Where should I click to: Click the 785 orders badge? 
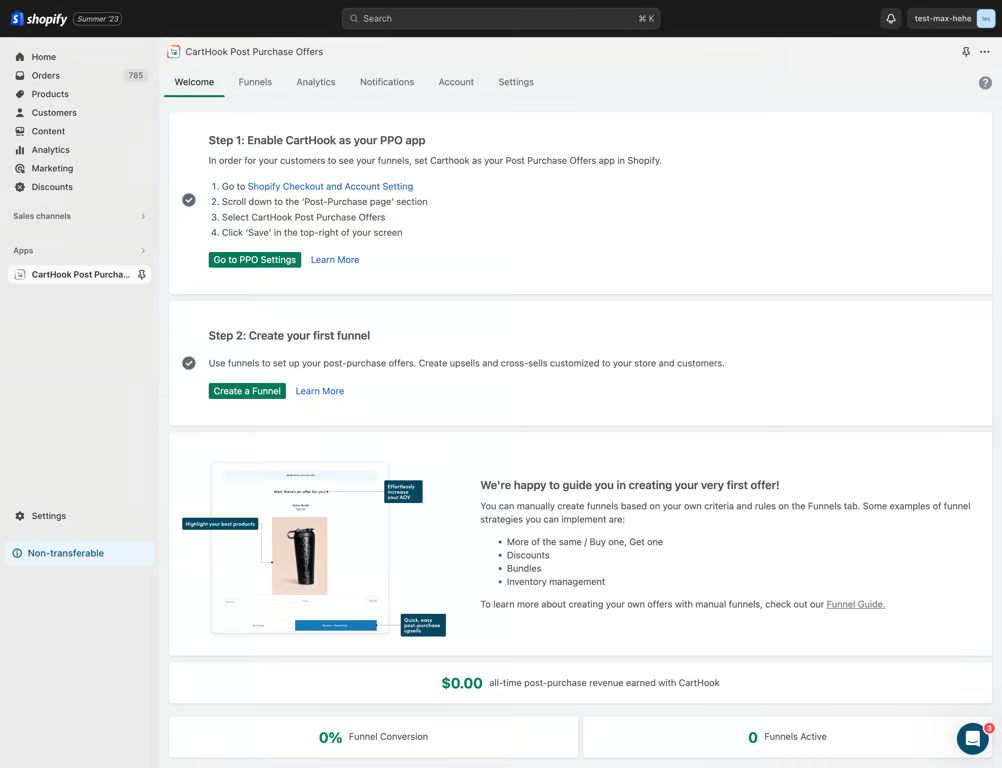tap(135, 75)
